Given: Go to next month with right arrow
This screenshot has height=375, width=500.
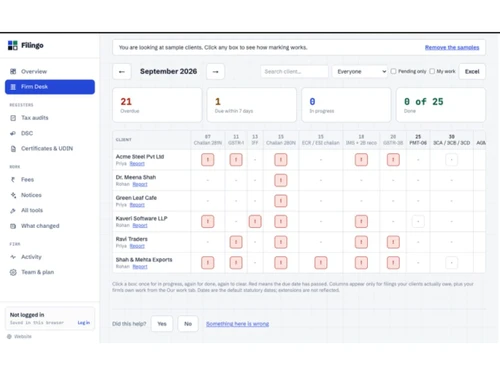Looking at the screenshot, I should pos(215,72).
